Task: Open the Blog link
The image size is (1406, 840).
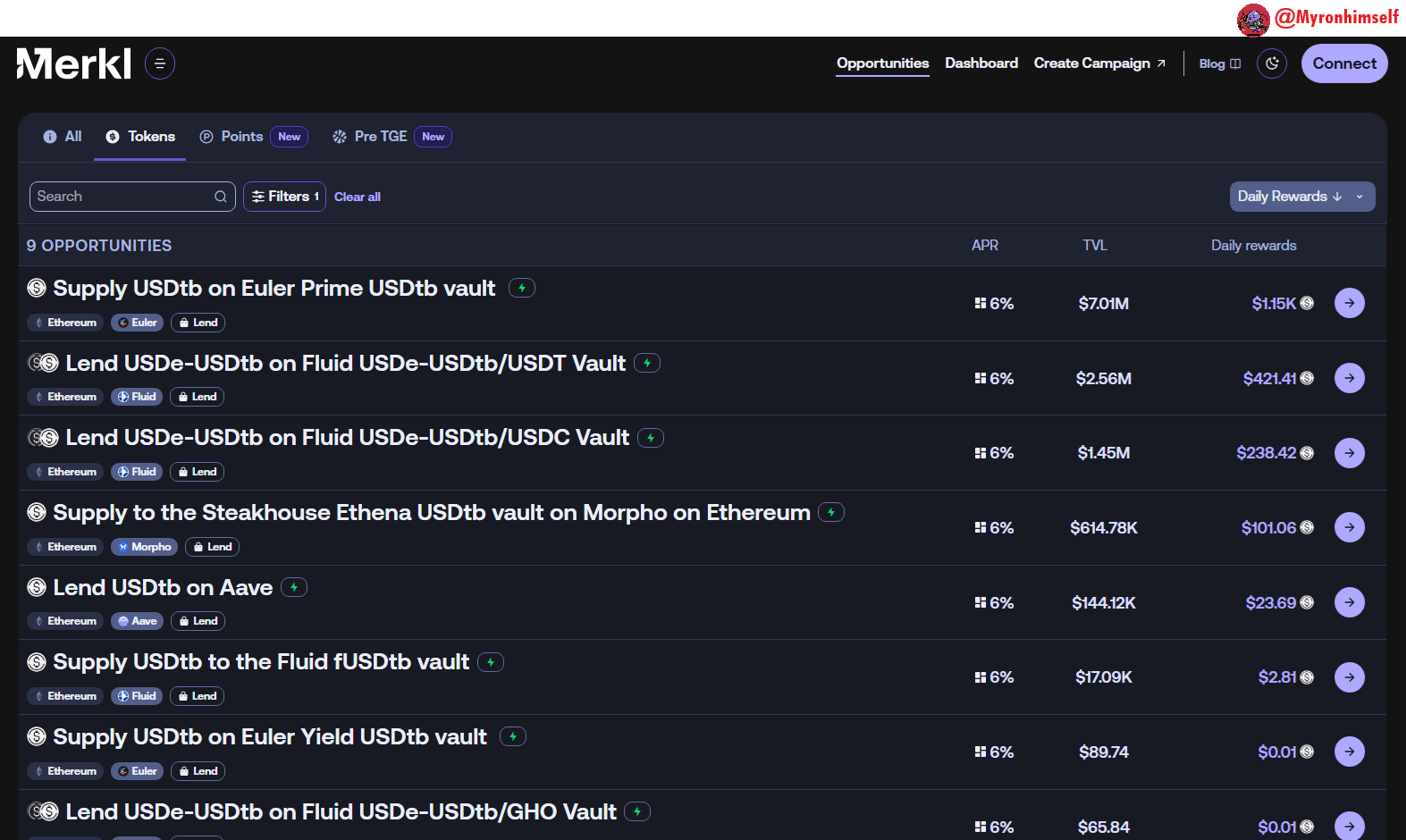Action: [x=1219, y=63]
